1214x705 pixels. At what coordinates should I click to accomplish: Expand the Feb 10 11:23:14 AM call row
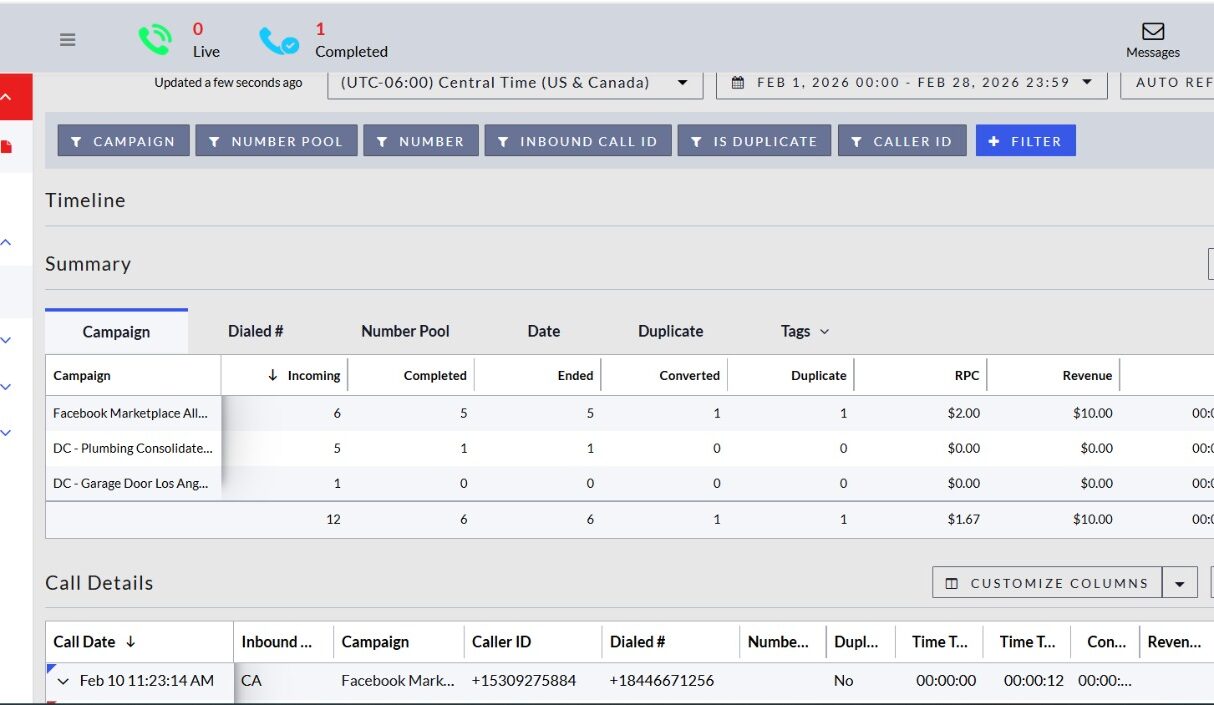(x=63, y=681)
